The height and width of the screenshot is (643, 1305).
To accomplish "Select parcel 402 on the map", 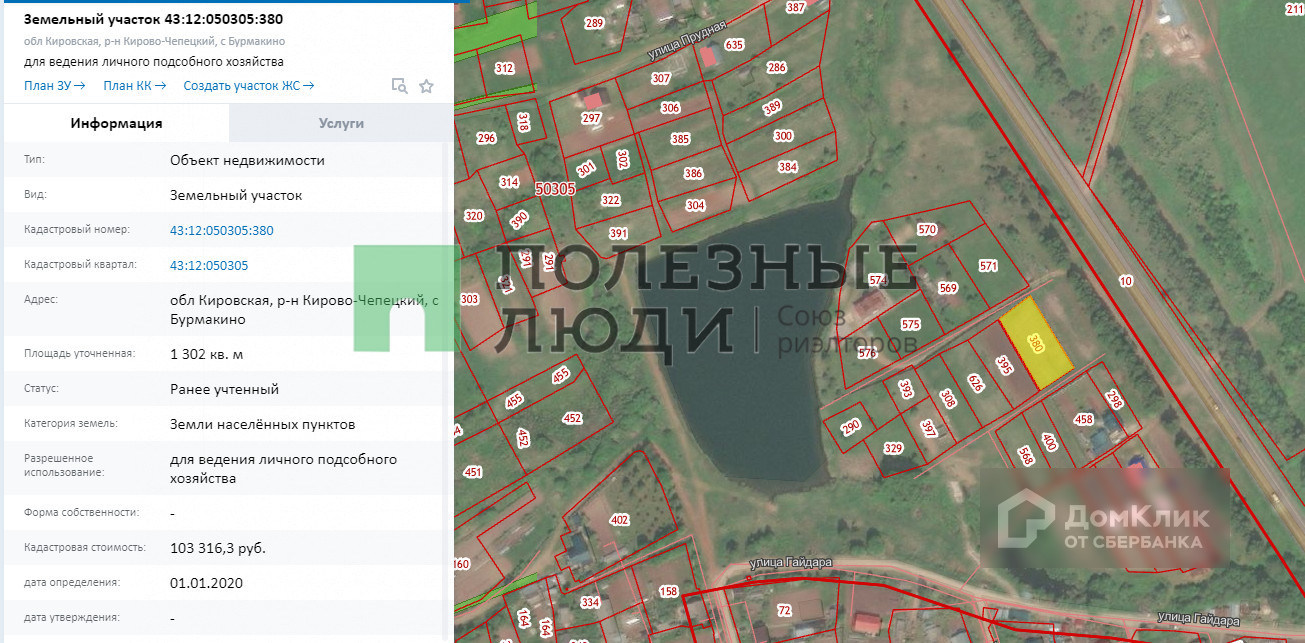I will [x=619, y=519].
